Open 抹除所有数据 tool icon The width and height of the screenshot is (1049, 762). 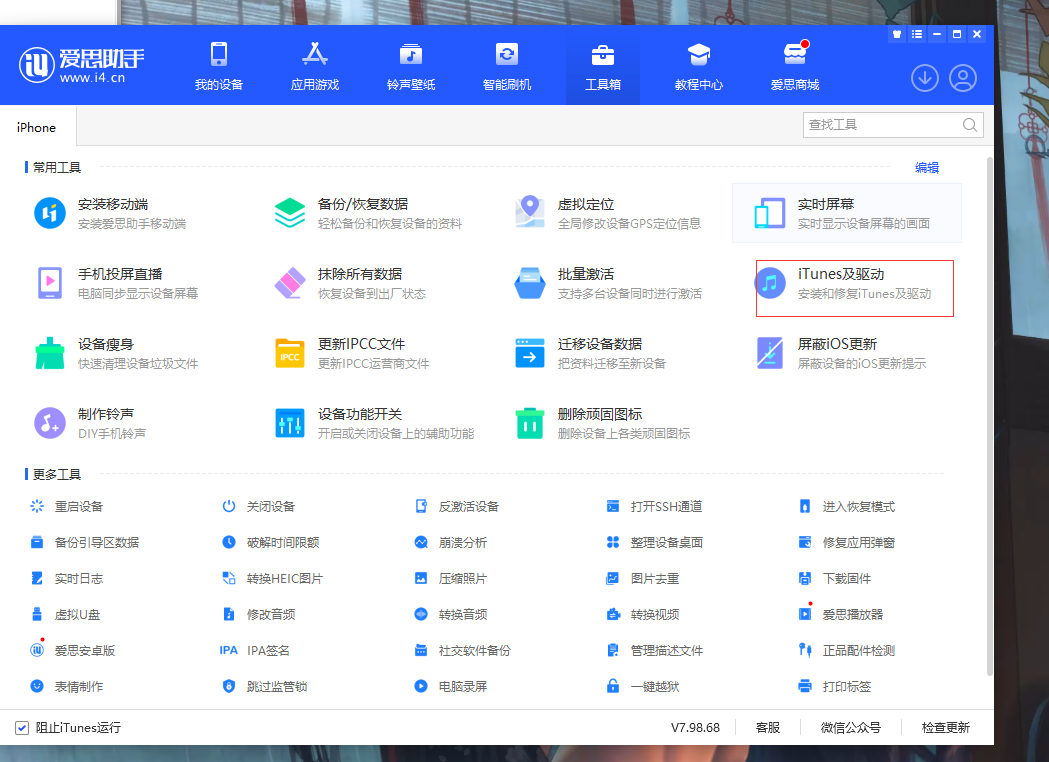(x=290, y=283)
